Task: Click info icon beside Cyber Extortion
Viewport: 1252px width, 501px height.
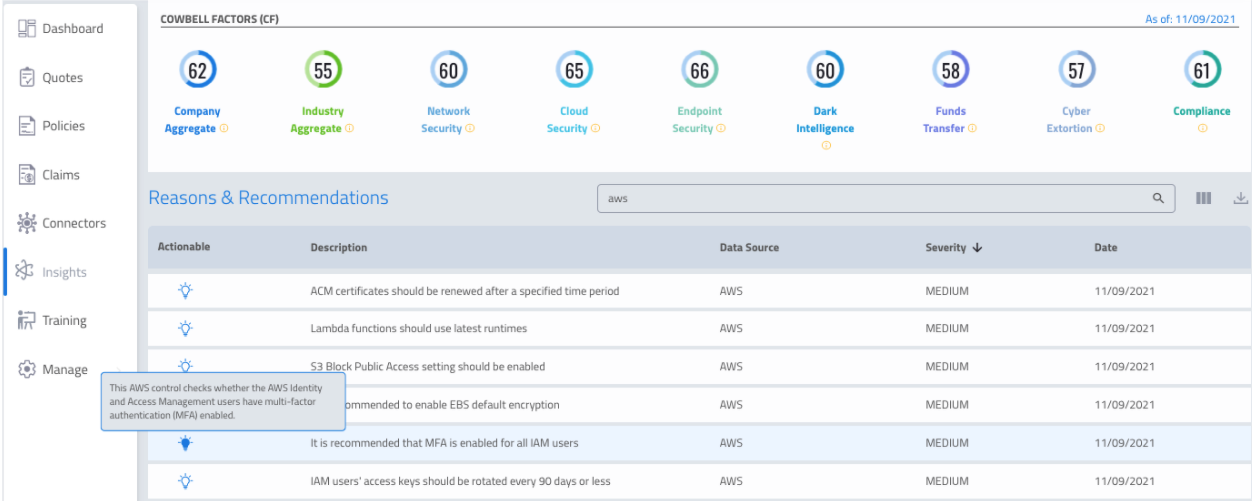Action: (1100, 129)
